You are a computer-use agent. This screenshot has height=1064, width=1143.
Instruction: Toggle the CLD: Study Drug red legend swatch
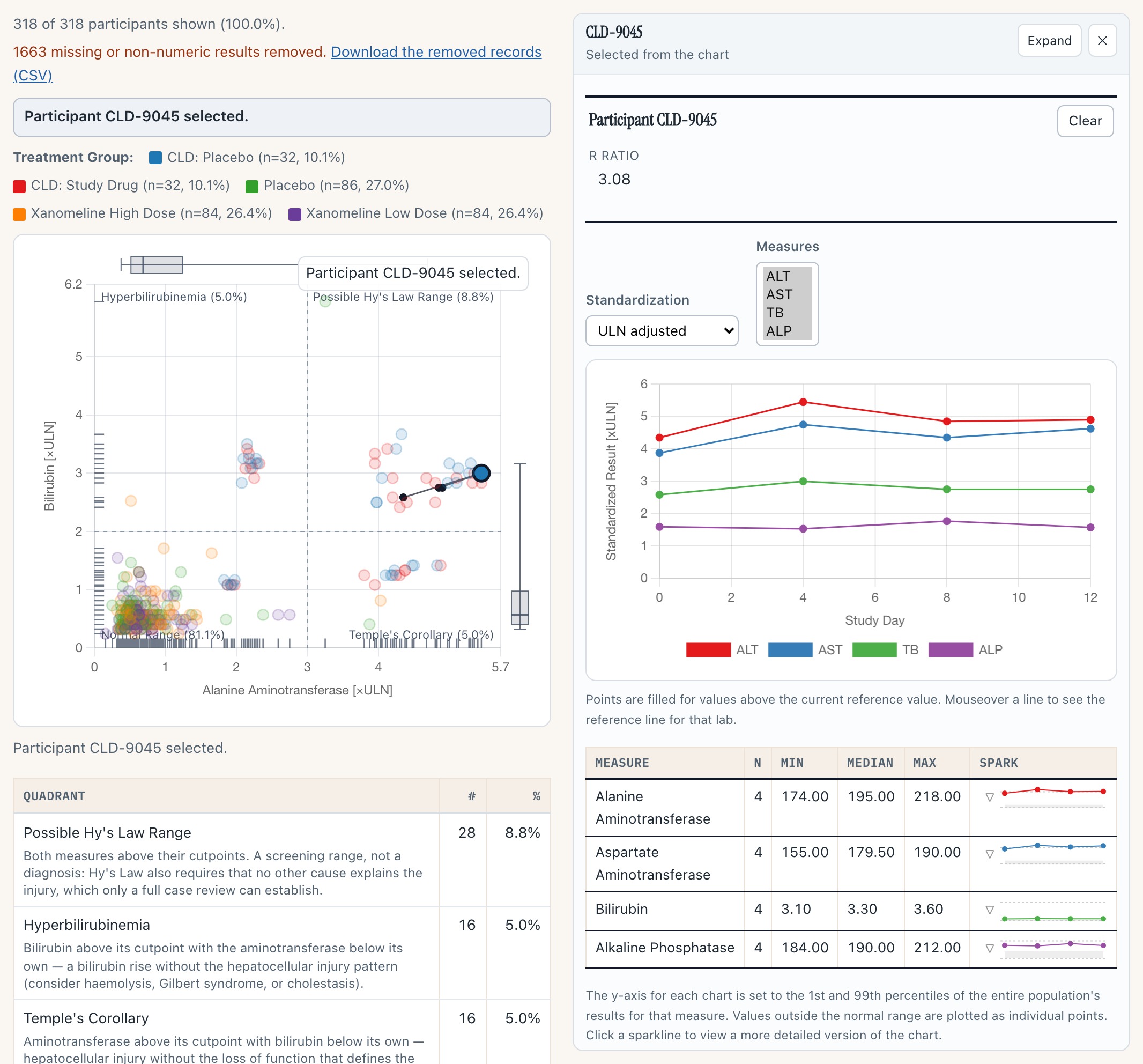pos(19,186)
